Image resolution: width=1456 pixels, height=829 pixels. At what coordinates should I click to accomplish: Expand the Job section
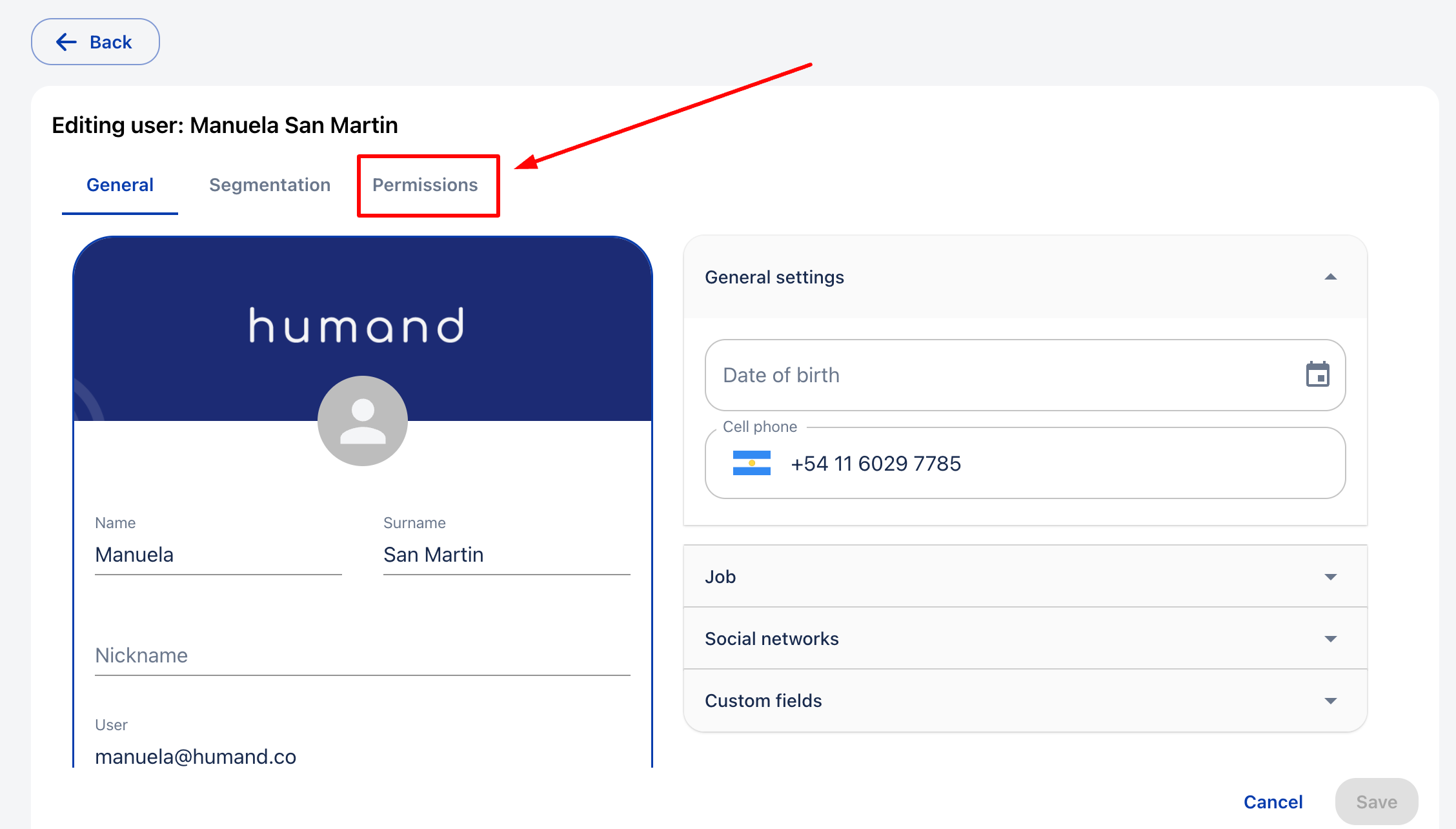(x=1330, y=577)
